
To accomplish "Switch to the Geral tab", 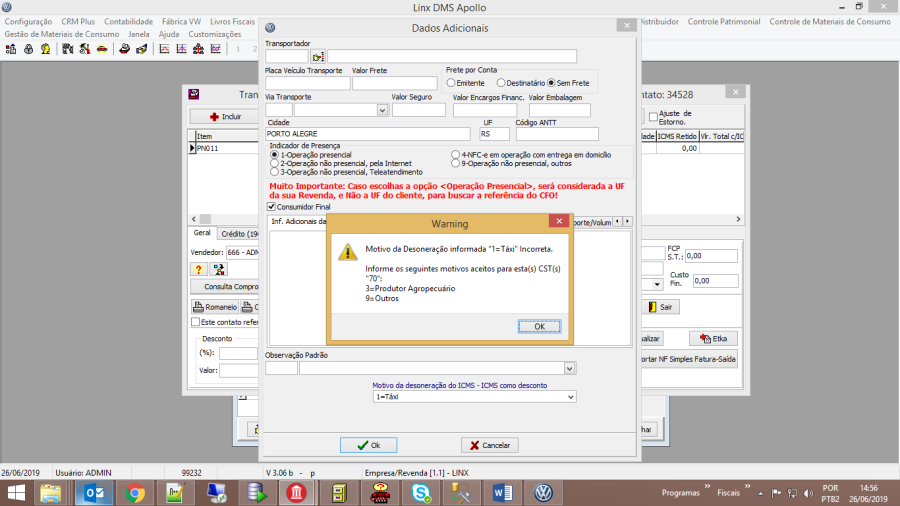I will [x=201, y=233].
